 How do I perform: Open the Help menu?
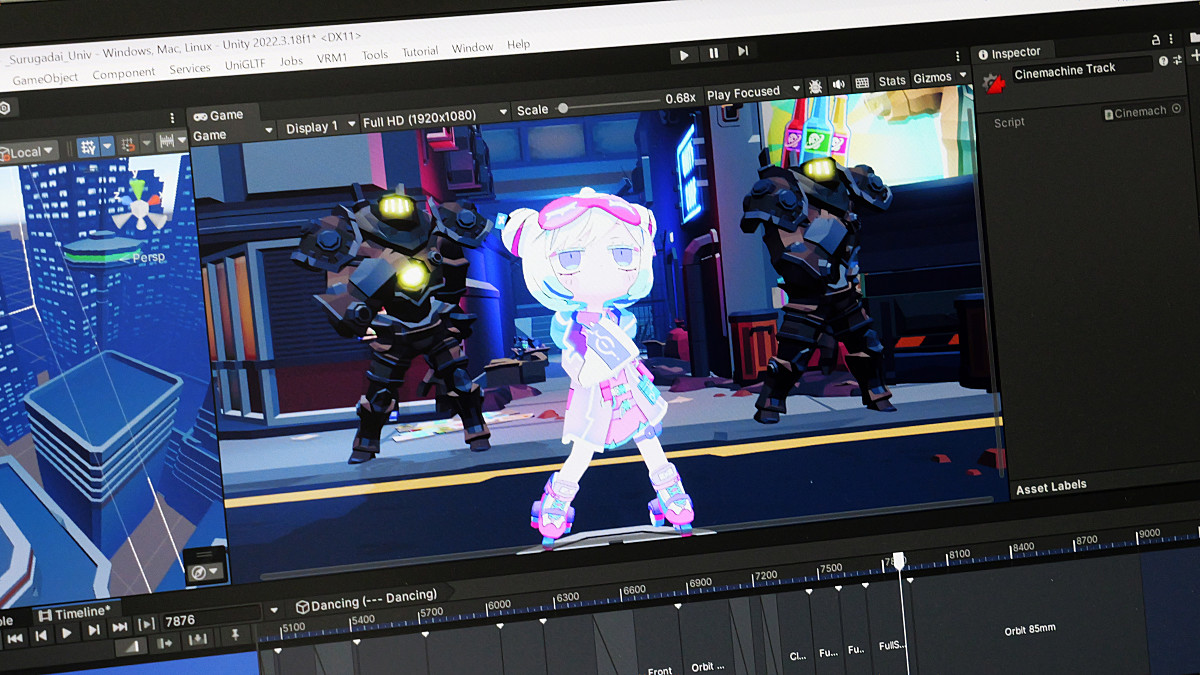tap(518, 45)
